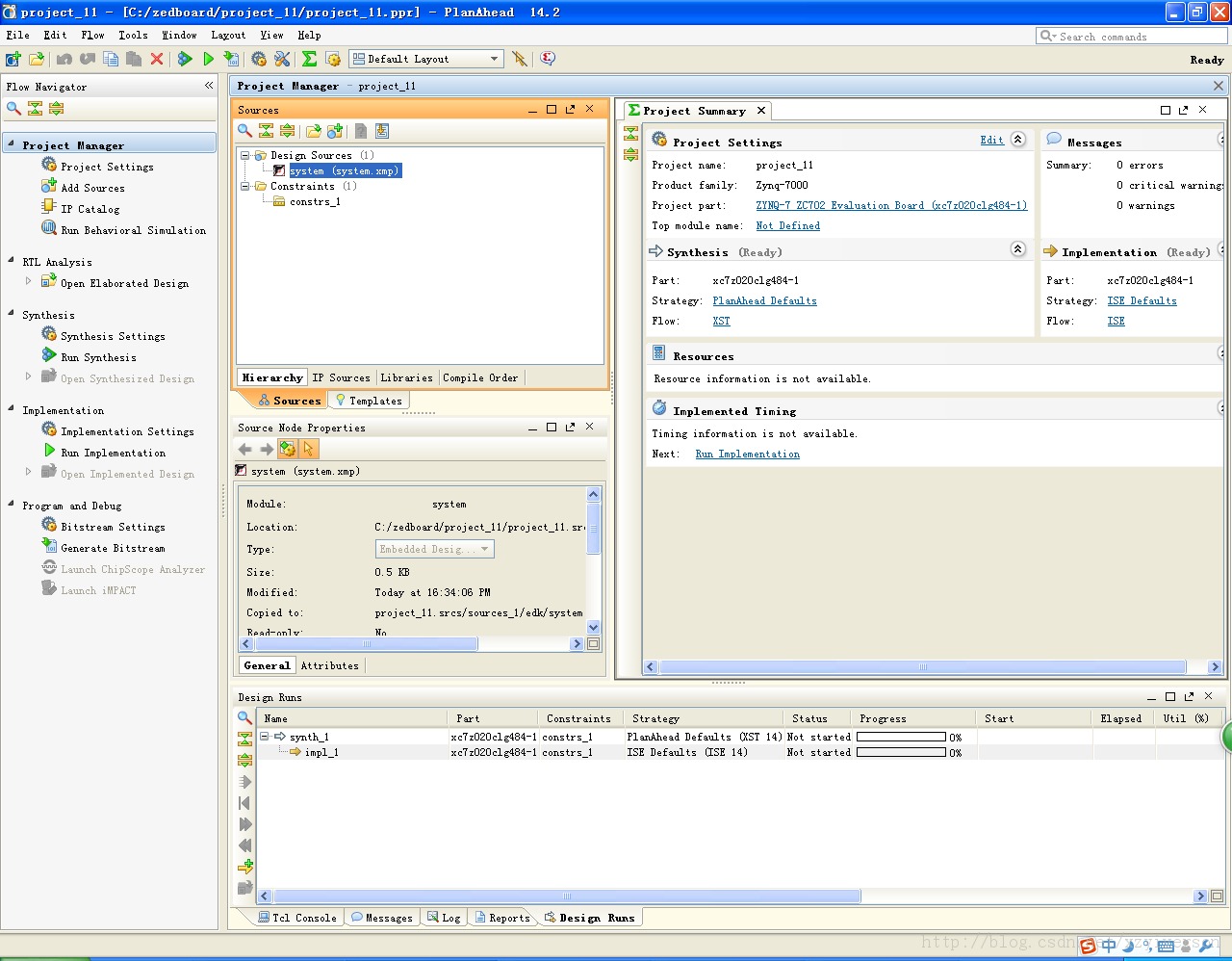Open the Messages tab at bottom
The image size is (1232, 961).
pos(382,918)
